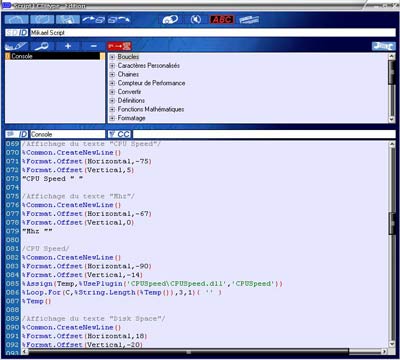Click the minus remove icon
Image resolution: width=400 pixels, height=360 pixels.
click(93, 46)
